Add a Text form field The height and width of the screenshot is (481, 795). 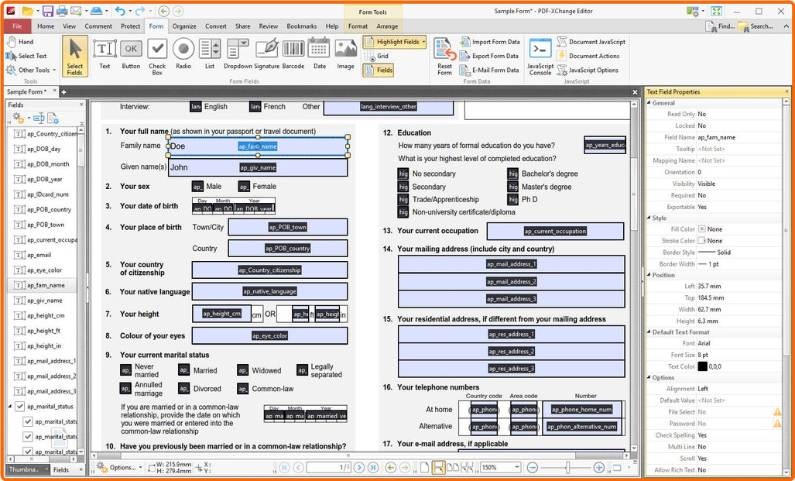pos(104,54)
